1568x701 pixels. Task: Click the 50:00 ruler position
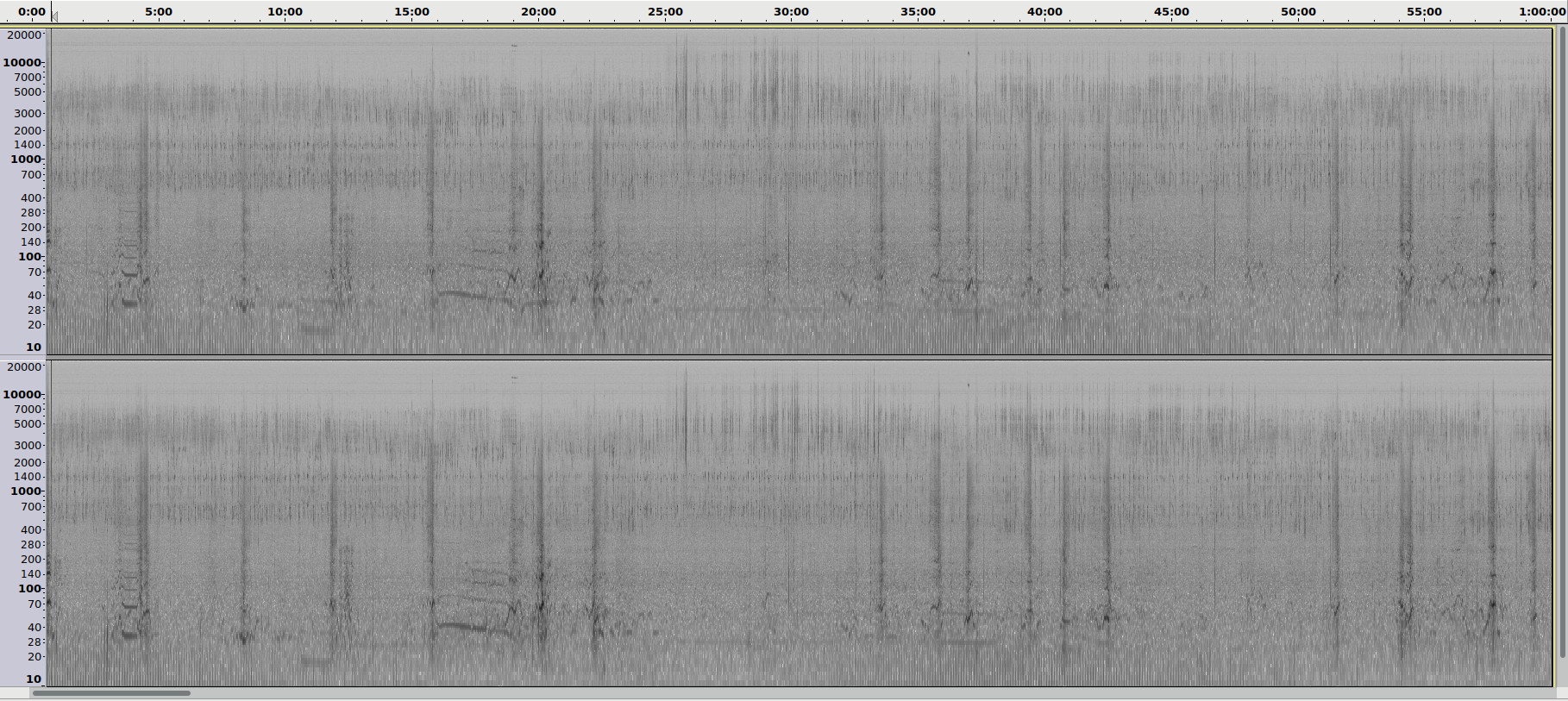[1298, 12]
